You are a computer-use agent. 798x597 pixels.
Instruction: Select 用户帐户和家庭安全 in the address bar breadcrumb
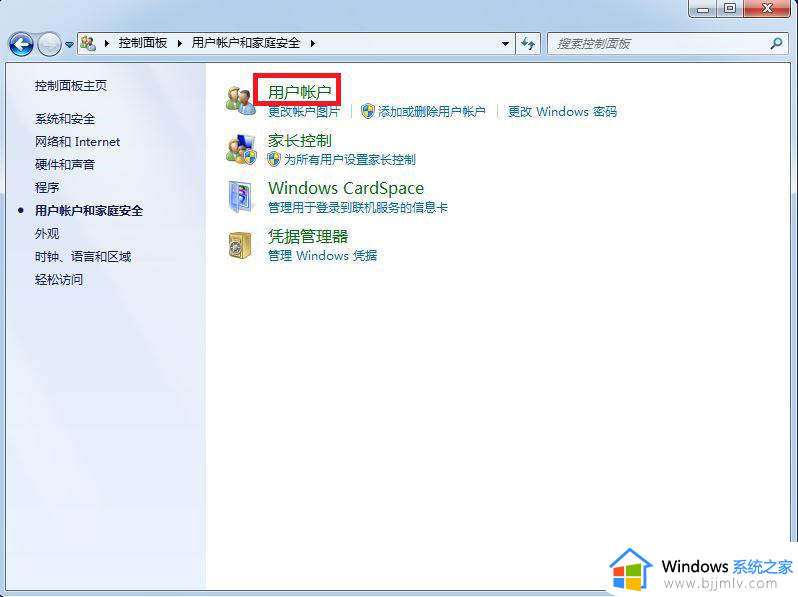tap(245, 43)
